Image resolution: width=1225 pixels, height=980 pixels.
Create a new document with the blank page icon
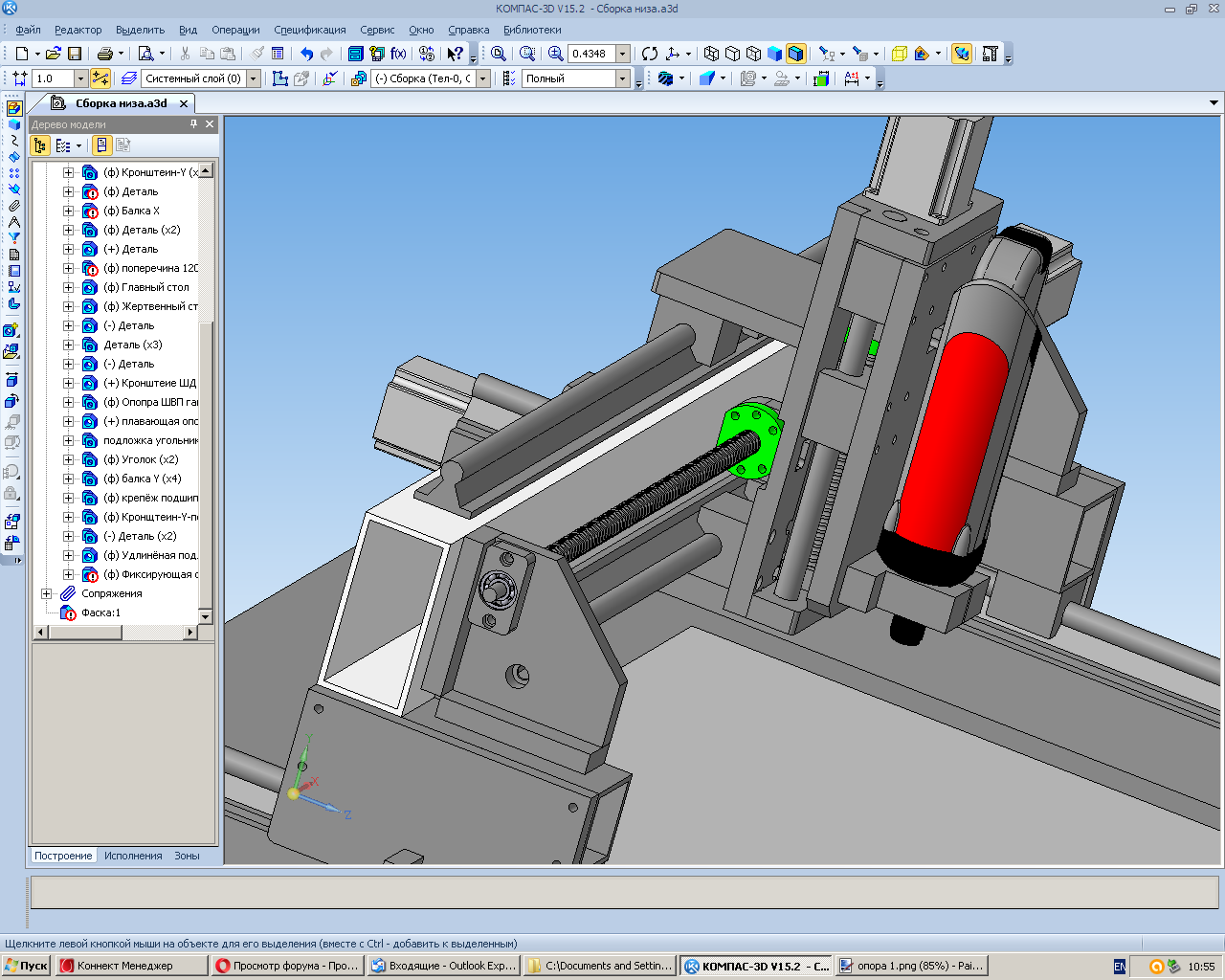(21, 54)
